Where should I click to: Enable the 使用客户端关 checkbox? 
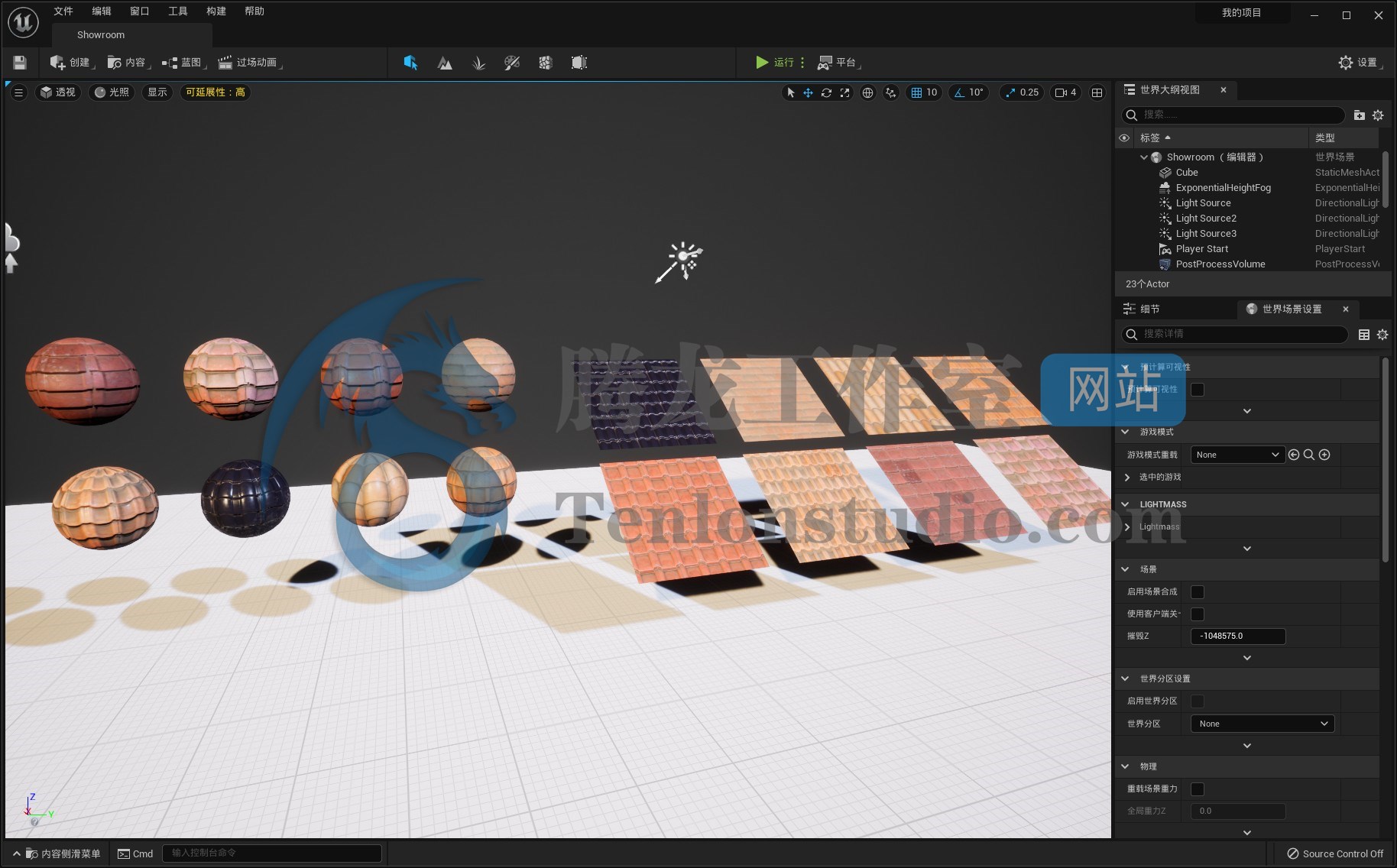(x=1198, y=614)
